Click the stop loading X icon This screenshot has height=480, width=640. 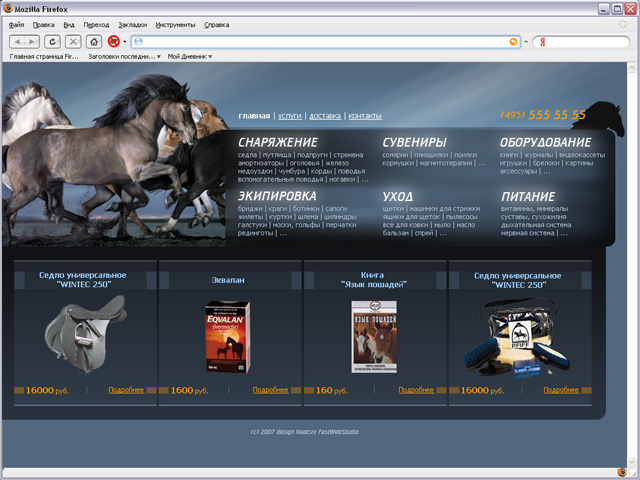(73, 42)
